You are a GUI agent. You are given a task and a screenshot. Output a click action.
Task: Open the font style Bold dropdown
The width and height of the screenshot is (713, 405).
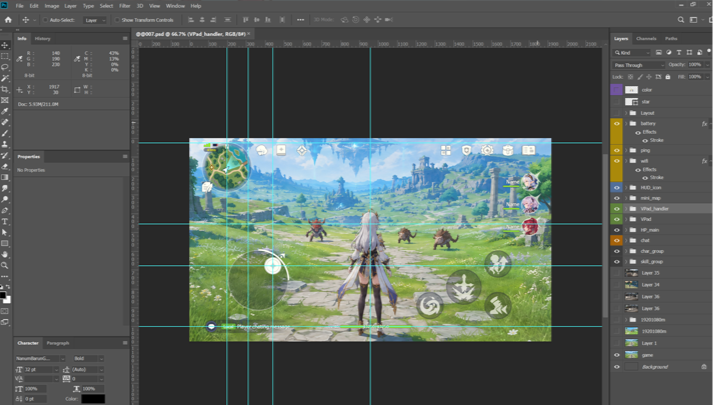(x=87, y=358)
